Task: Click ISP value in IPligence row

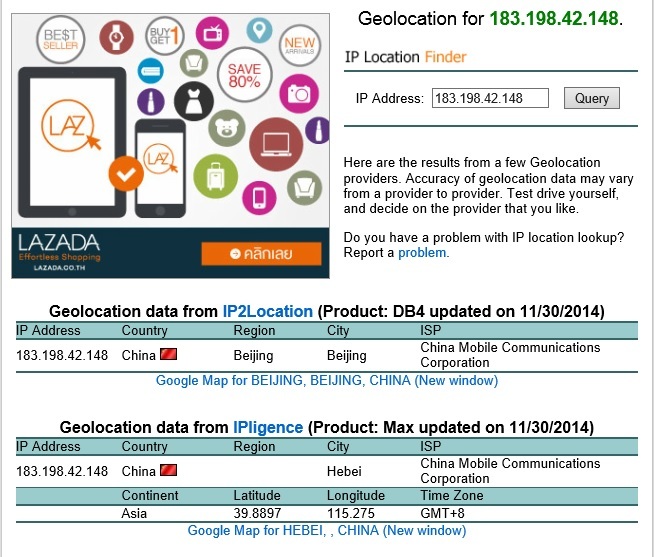Action: point(510,471)
